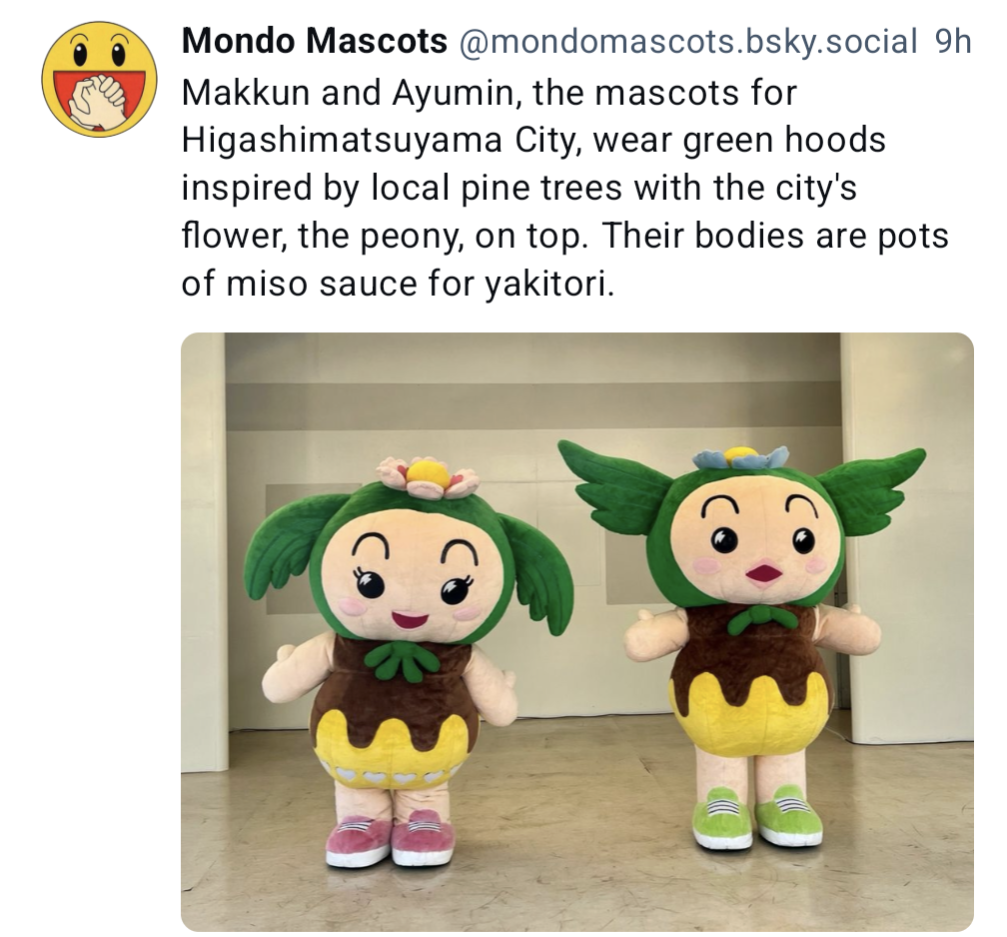Click the word Higashimatsuyama in the post

342,141
